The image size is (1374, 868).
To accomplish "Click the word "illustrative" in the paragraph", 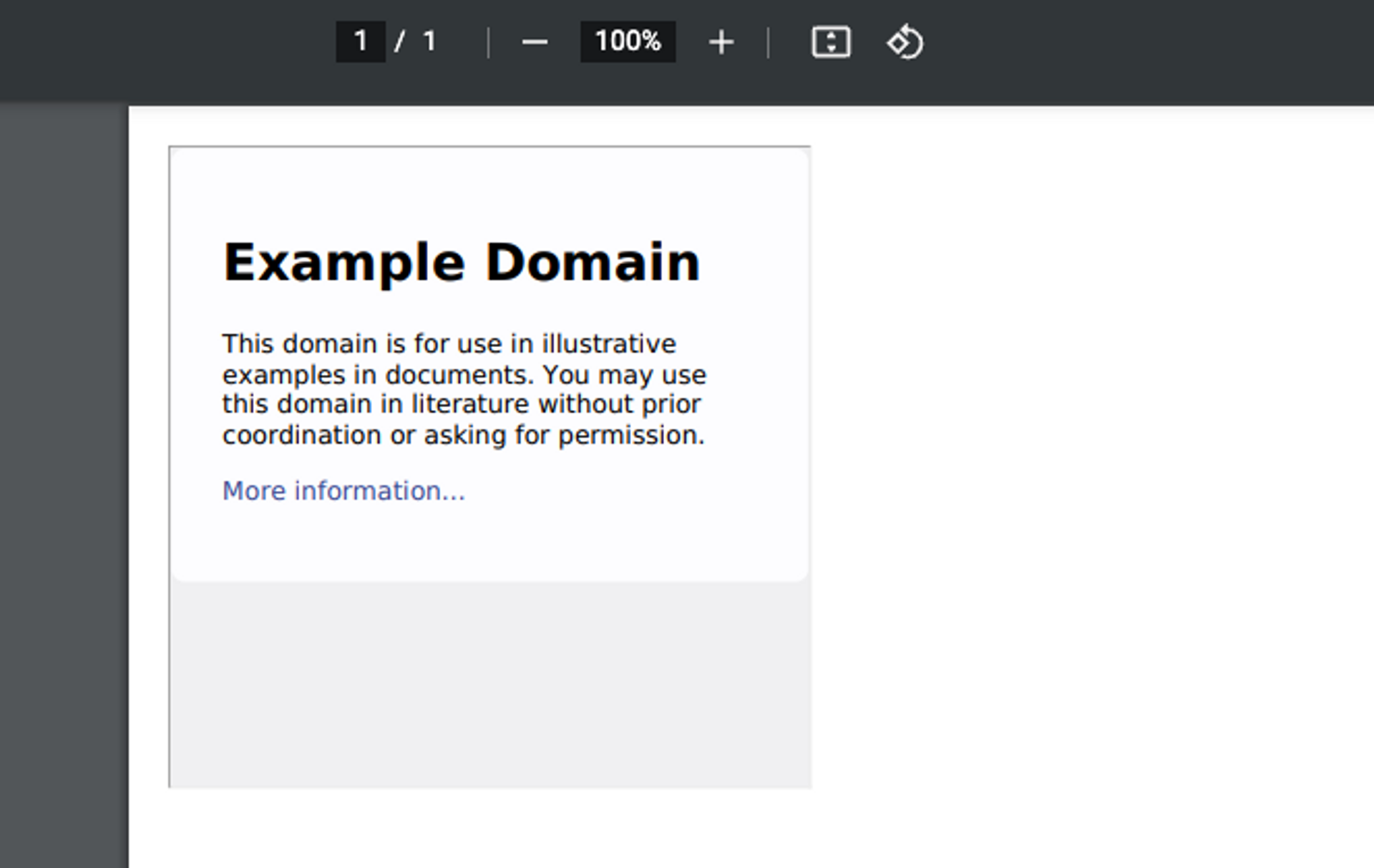I will (x=608, y=344).
